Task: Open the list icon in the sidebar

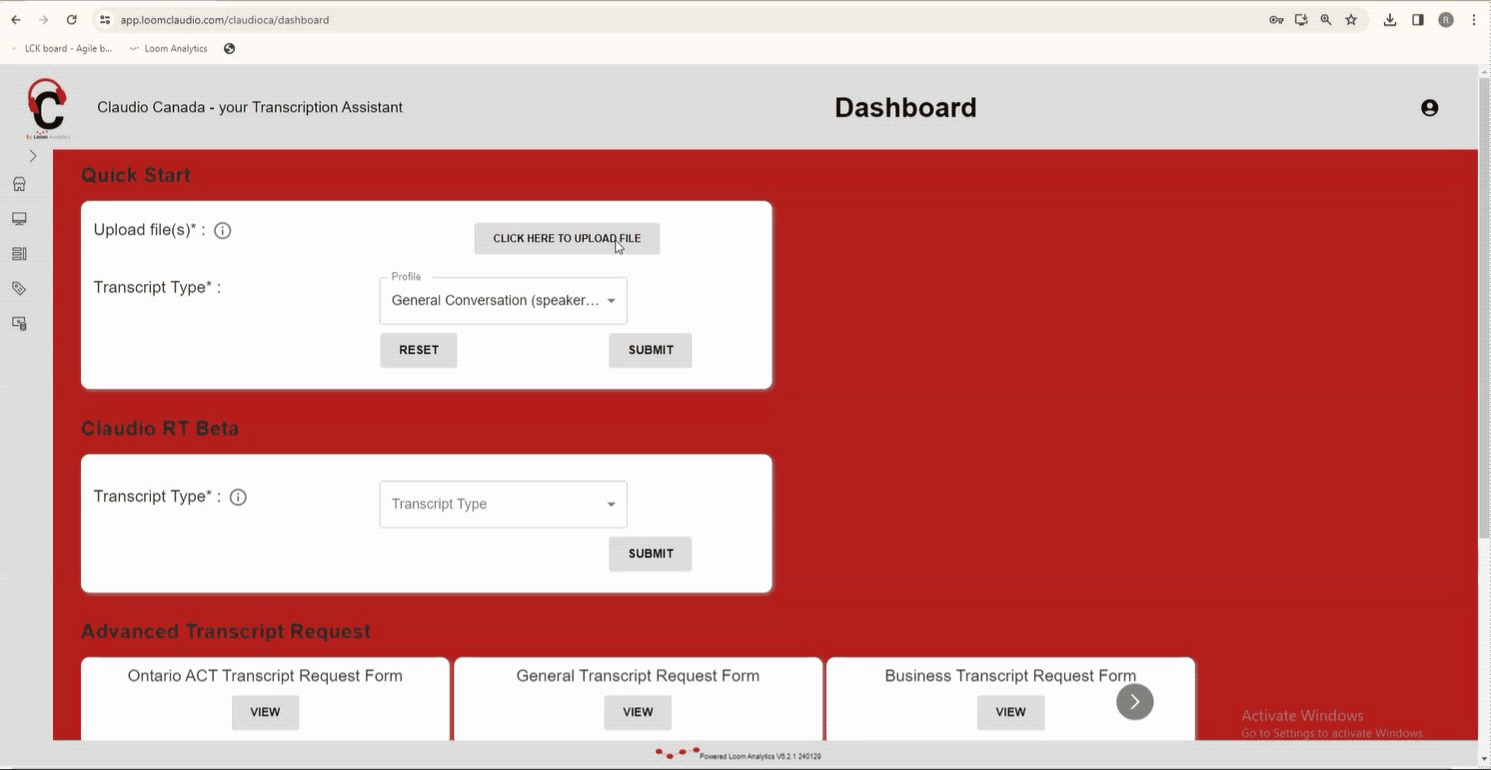Action: 19,254
